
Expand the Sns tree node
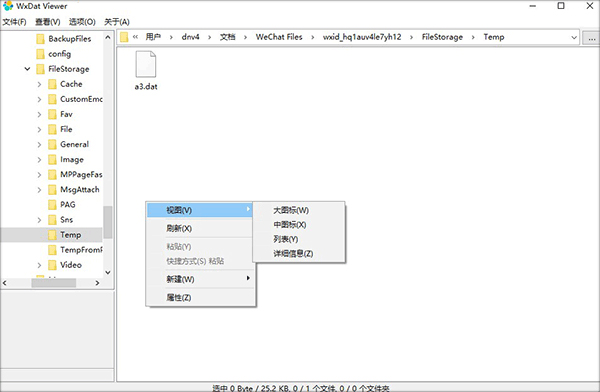coord(39,220)
